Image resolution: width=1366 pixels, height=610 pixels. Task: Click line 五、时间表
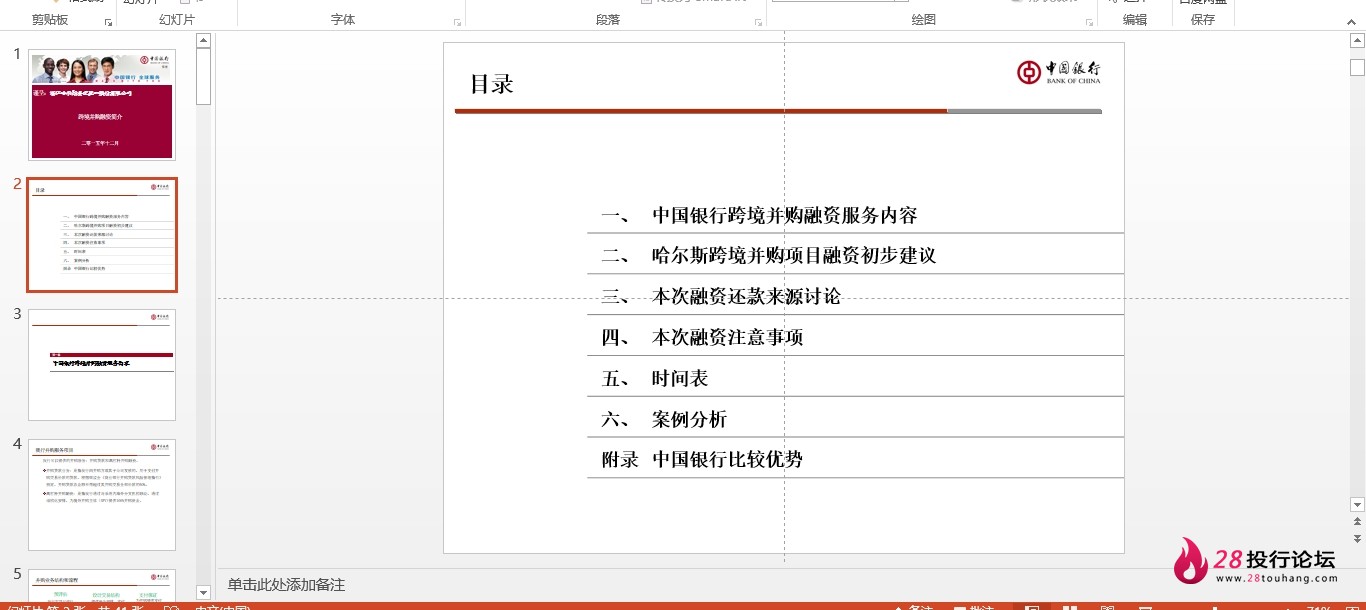[654, 378]
